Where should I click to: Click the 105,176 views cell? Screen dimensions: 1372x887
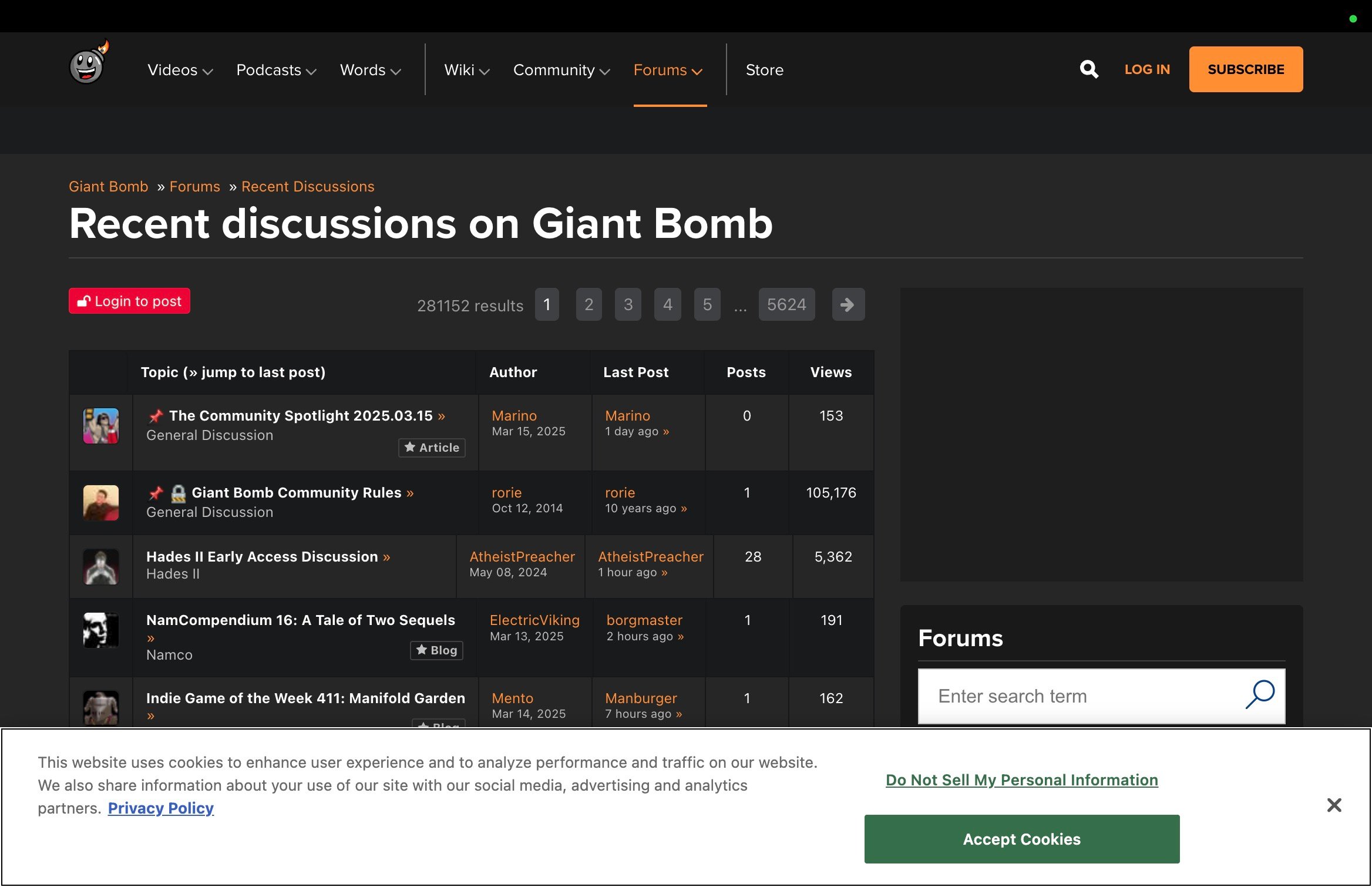830,493
